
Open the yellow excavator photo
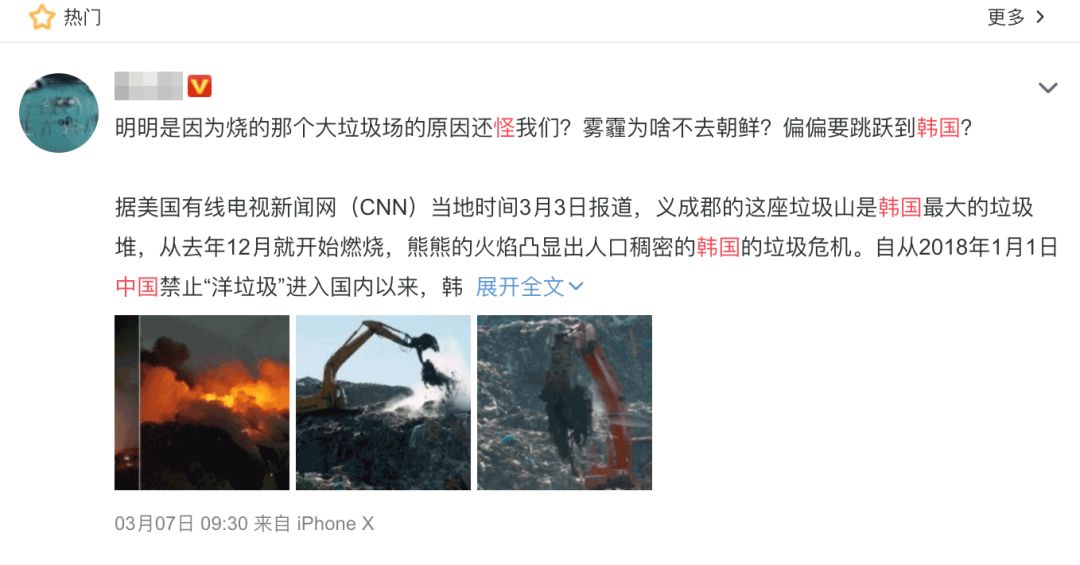(383, 402)
